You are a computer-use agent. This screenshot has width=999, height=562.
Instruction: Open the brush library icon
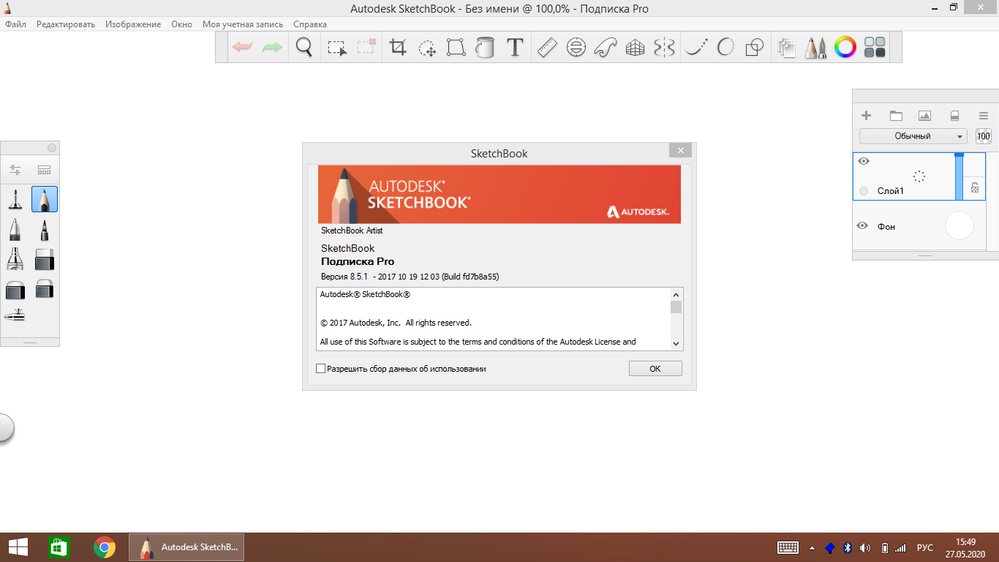point(44,169)
